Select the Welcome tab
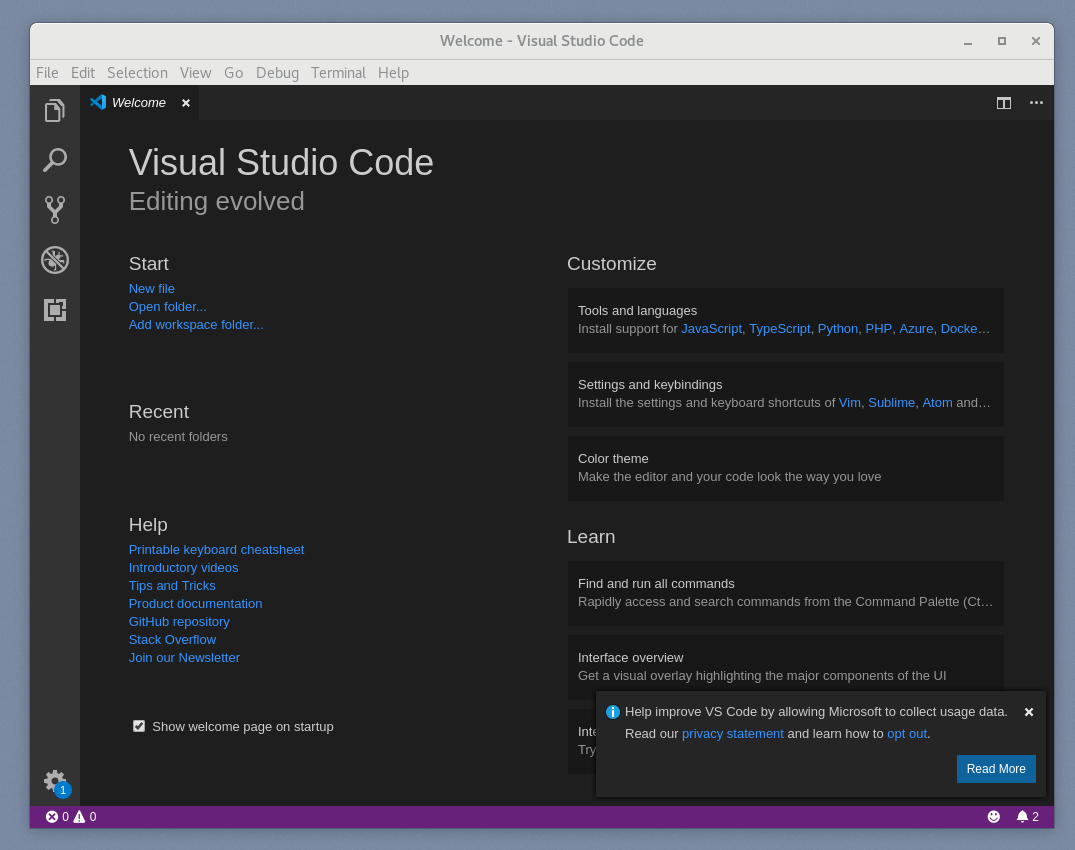1075x850 pixels. coord(138,103)
